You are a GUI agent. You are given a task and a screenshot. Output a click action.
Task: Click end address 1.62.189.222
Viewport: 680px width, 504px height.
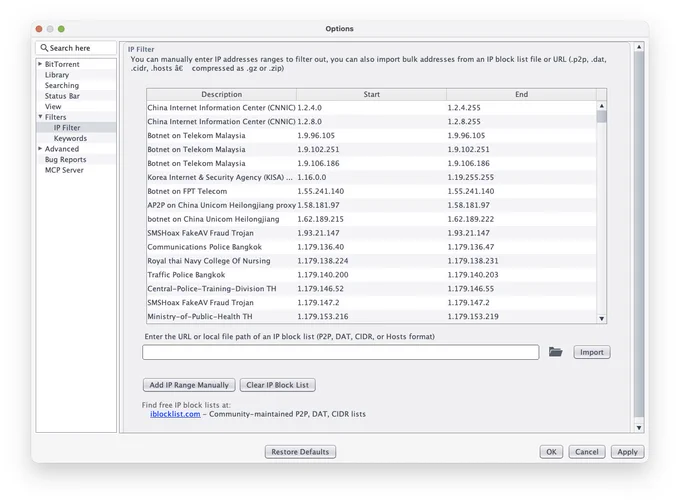(471, 219)
